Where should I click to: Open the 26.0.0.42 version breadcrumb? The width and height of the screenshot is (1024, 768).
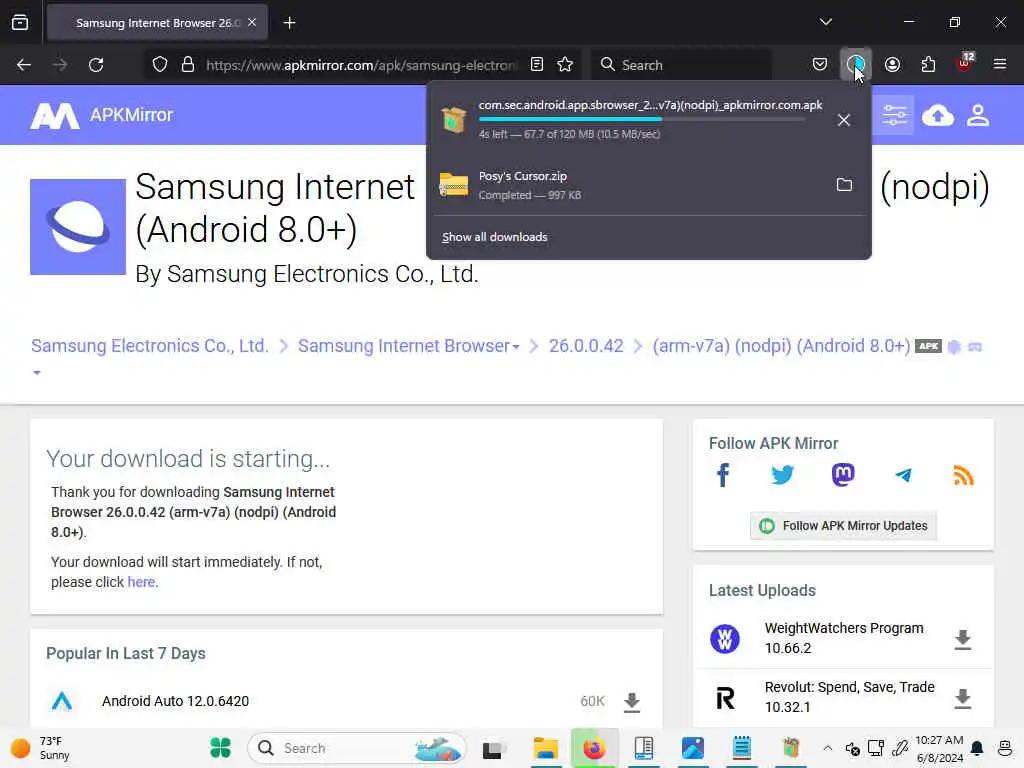click(x=586, y=346)
